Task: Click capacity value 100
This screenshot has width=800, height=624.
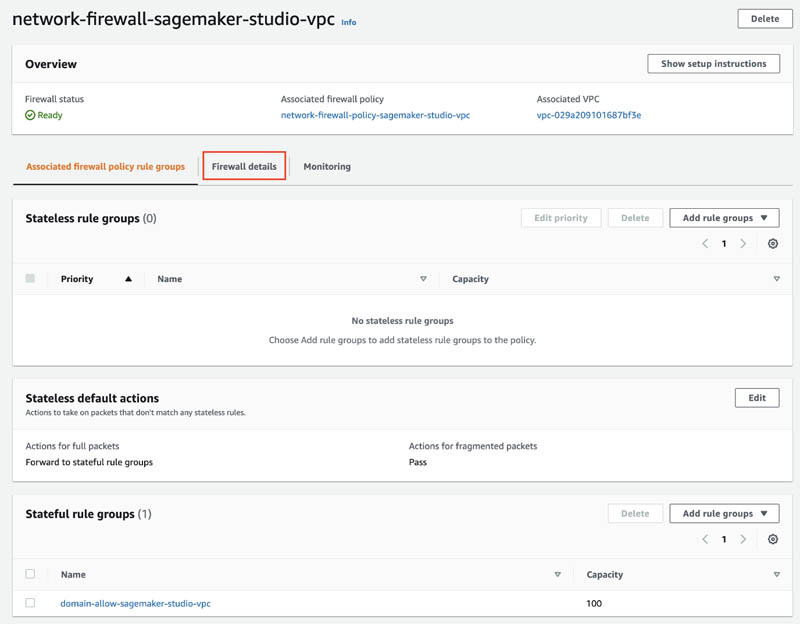Action: 594,604
